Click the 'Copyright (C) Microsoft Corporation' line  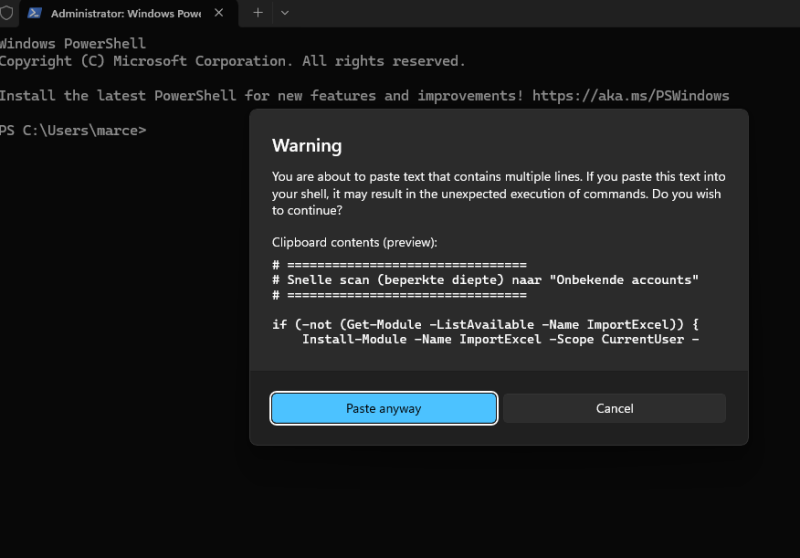(x=232, y=61)
